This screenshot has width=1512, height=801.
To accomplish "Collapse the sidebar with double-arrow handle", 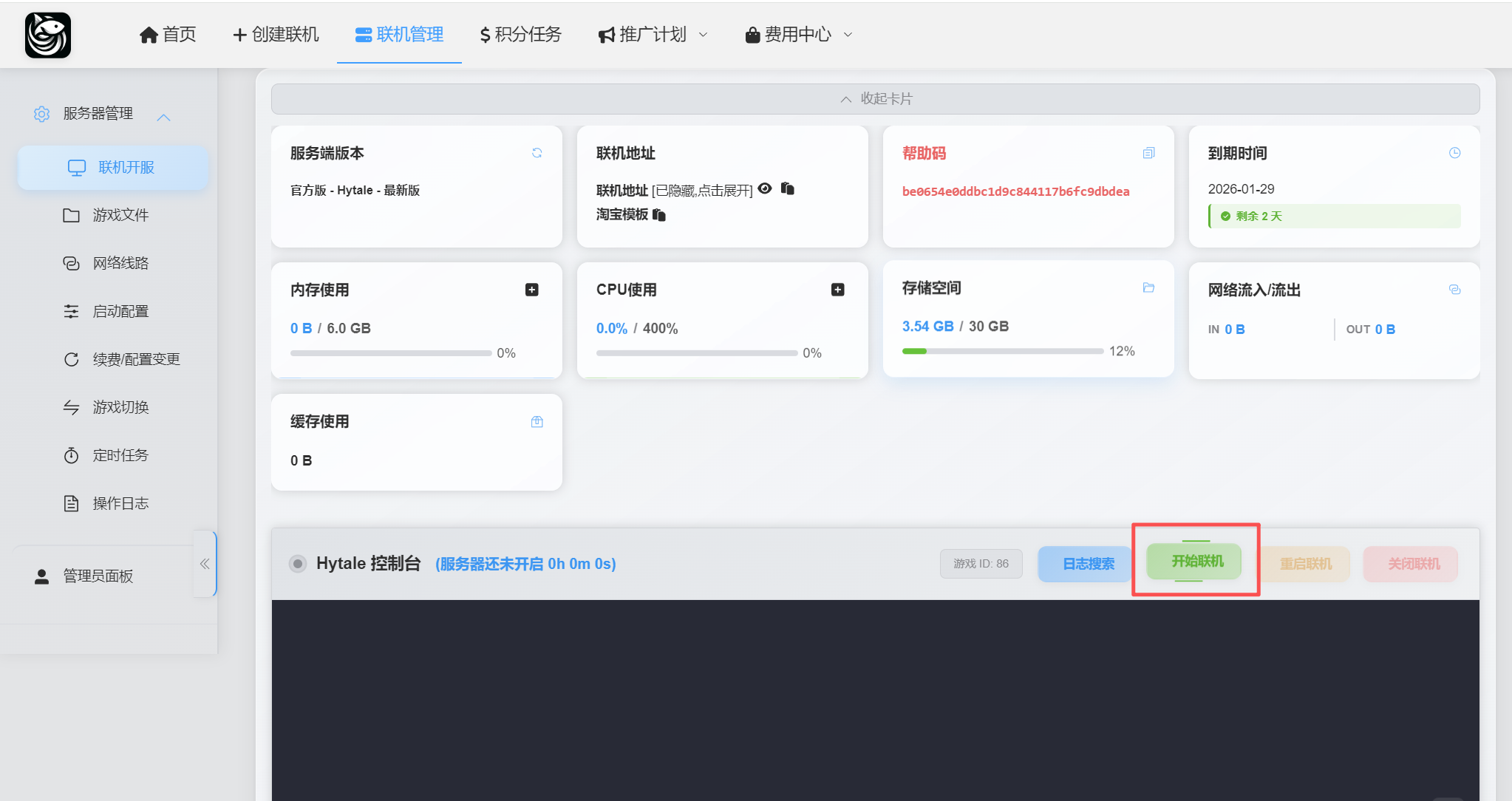I will coord(205,564).
